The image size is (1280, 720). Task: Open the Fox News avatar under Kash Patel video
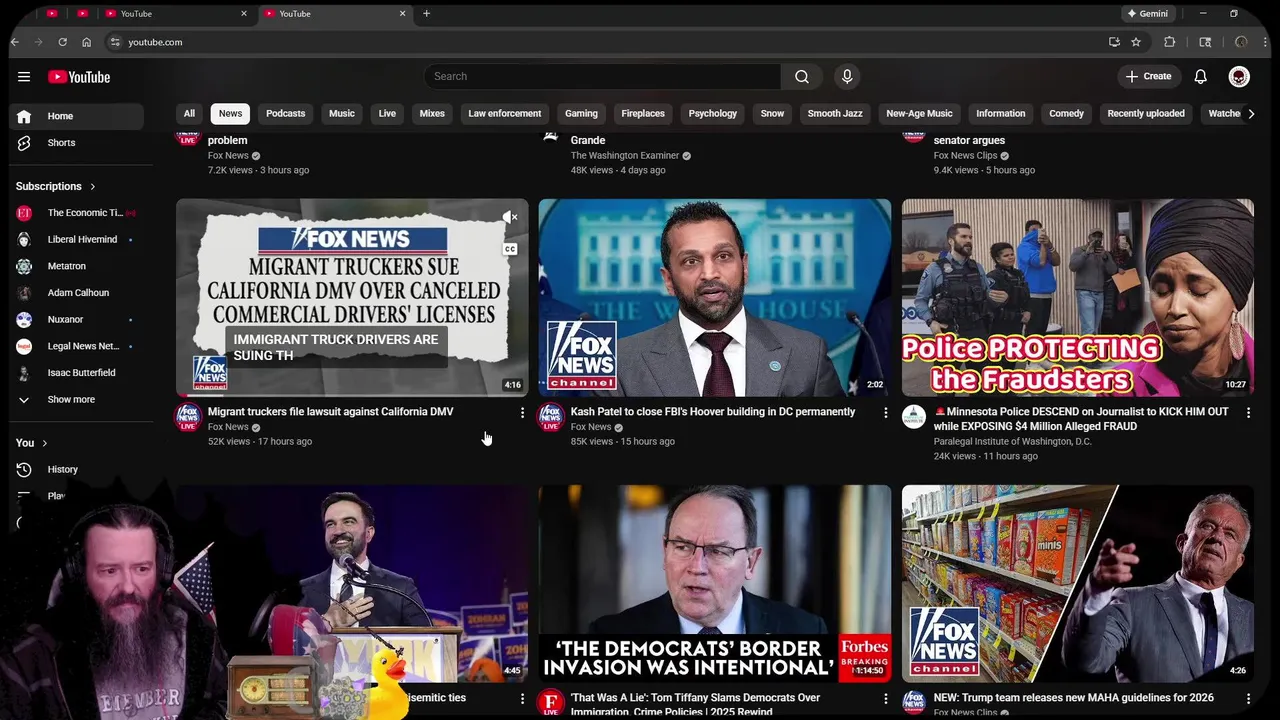coord(551,417)
